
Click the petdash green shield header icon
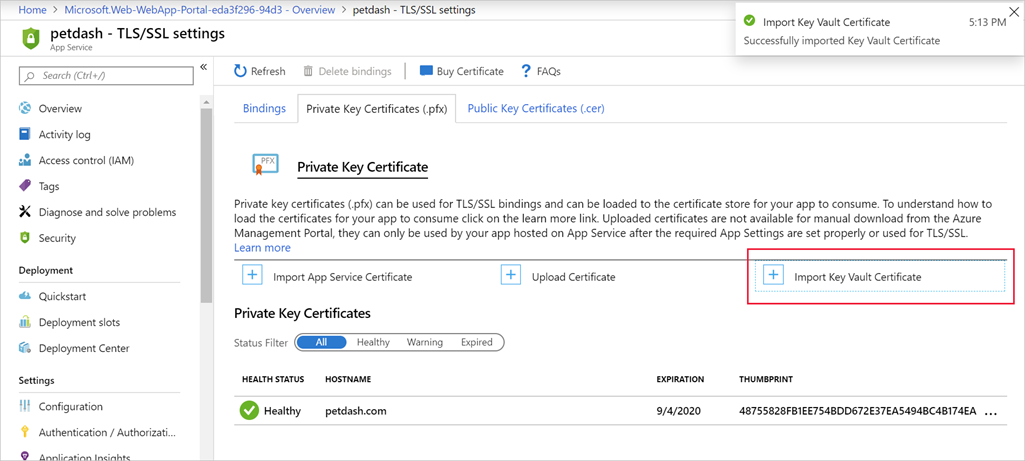31,38
